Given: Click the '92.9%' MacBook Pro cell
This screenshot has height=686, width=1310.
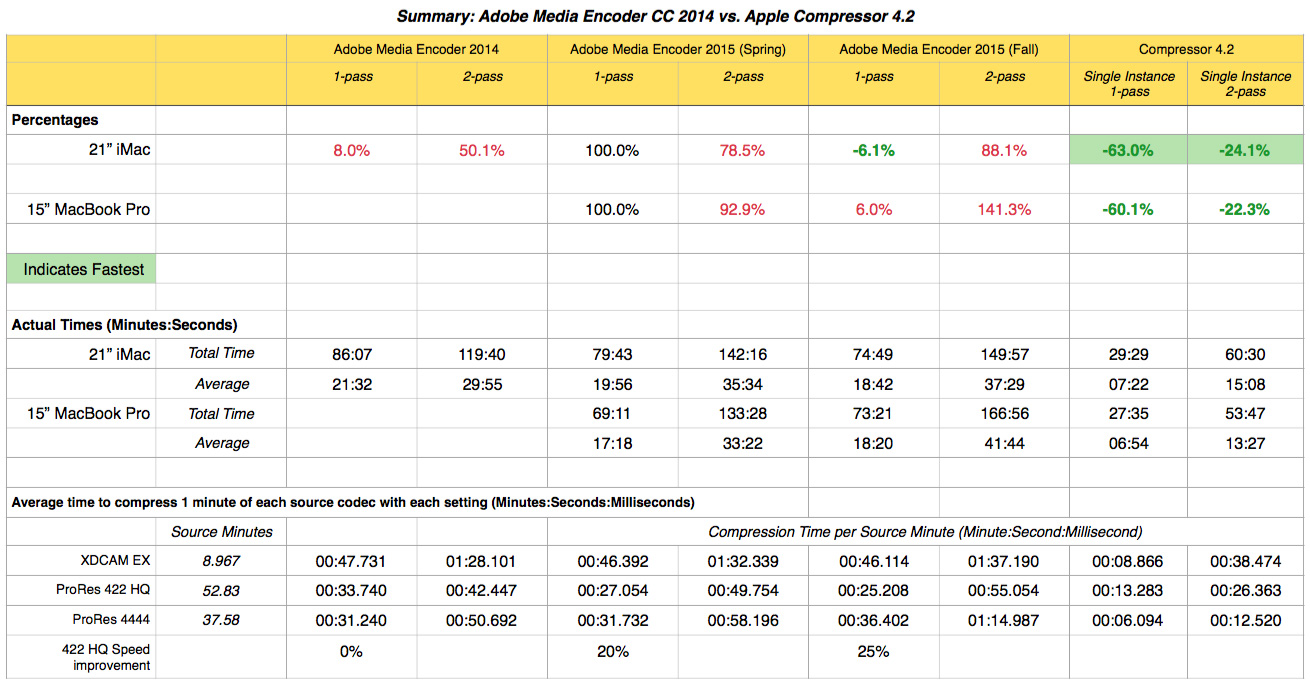Looking at the screenshot, I should click(x=741, y=210).
